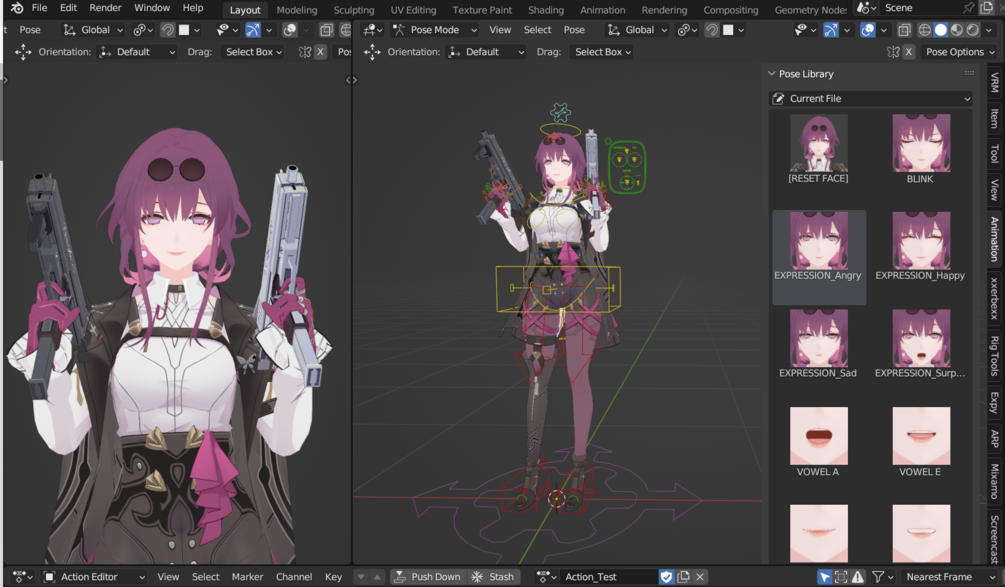Open Select menu in right viewport header
1005x587 pixels.
click(x=537, y=29)
